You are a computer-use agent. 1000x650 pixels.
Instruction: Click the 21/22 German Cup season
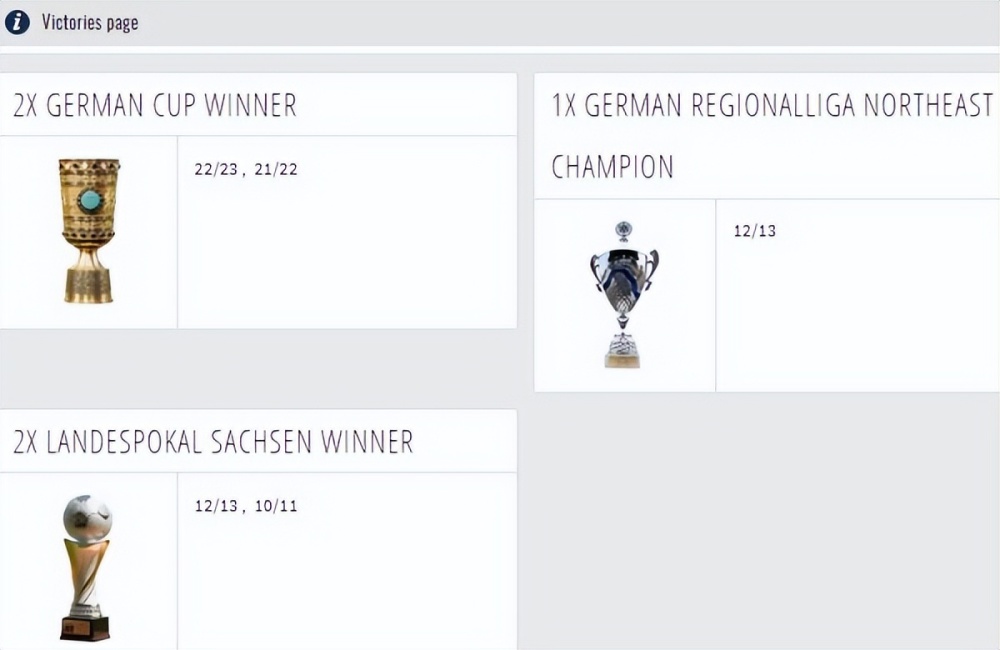tap(276, 169)
